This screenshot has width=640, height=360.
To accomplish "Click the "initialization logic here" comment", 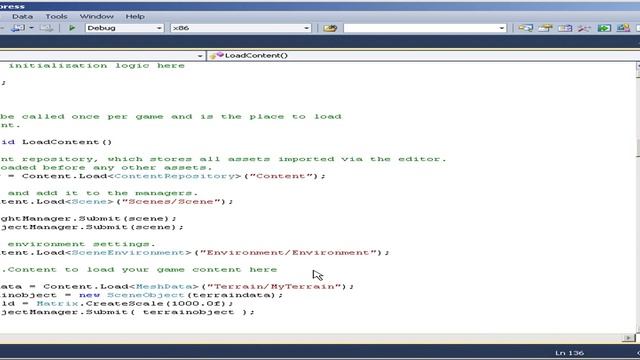I will click(97, 65).
